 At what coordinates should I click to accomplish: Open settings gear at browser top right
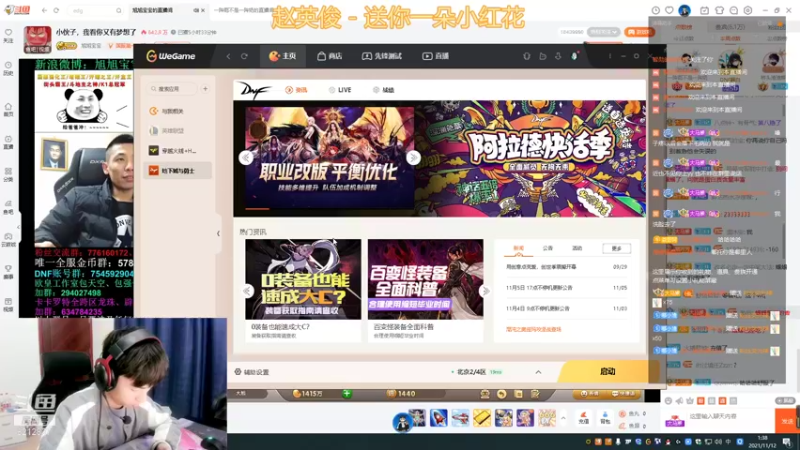[747, 10]
